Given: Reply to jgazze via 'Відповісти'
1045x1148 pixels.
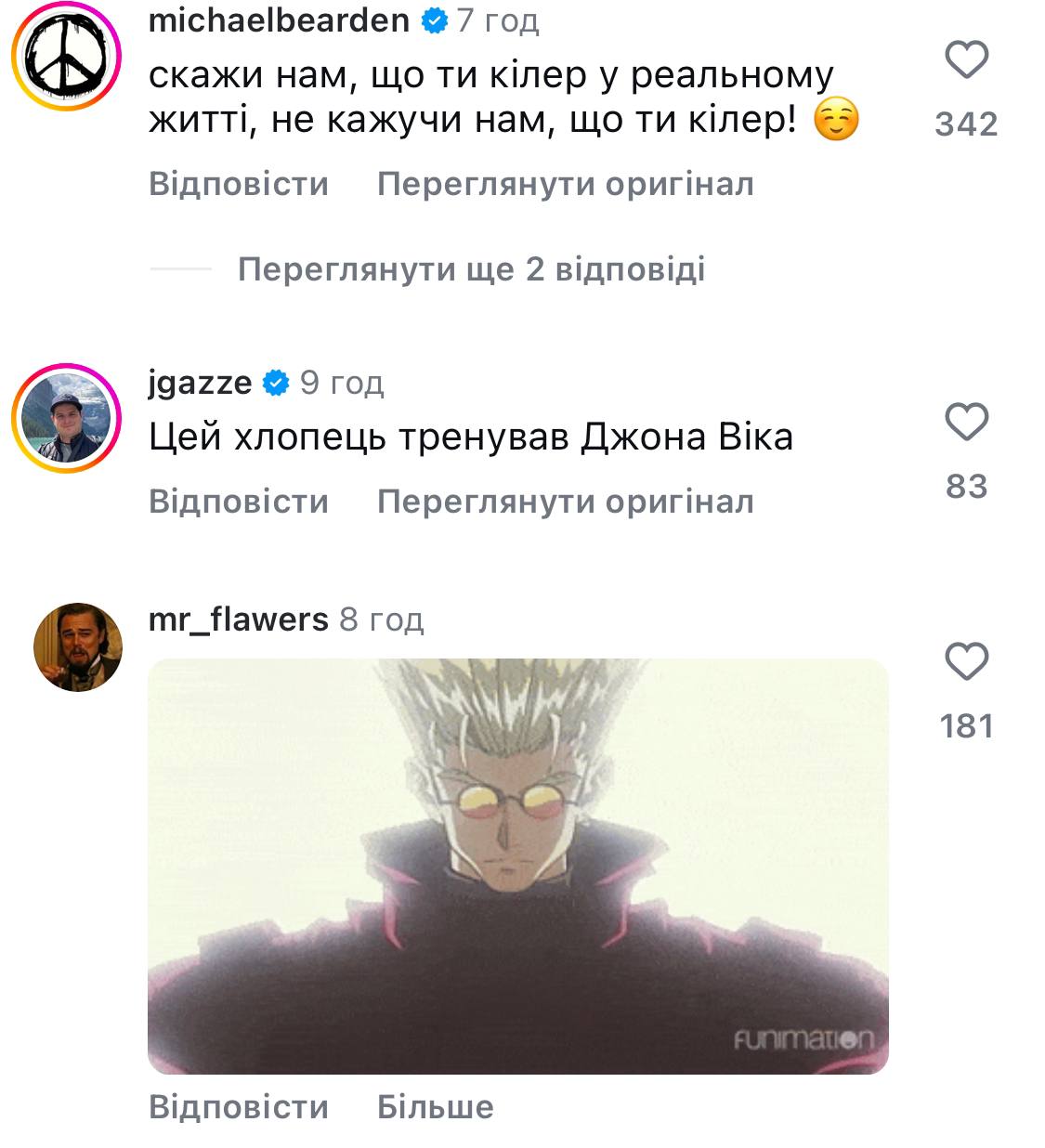Looking at the screenshot, I should pos(239,502).
